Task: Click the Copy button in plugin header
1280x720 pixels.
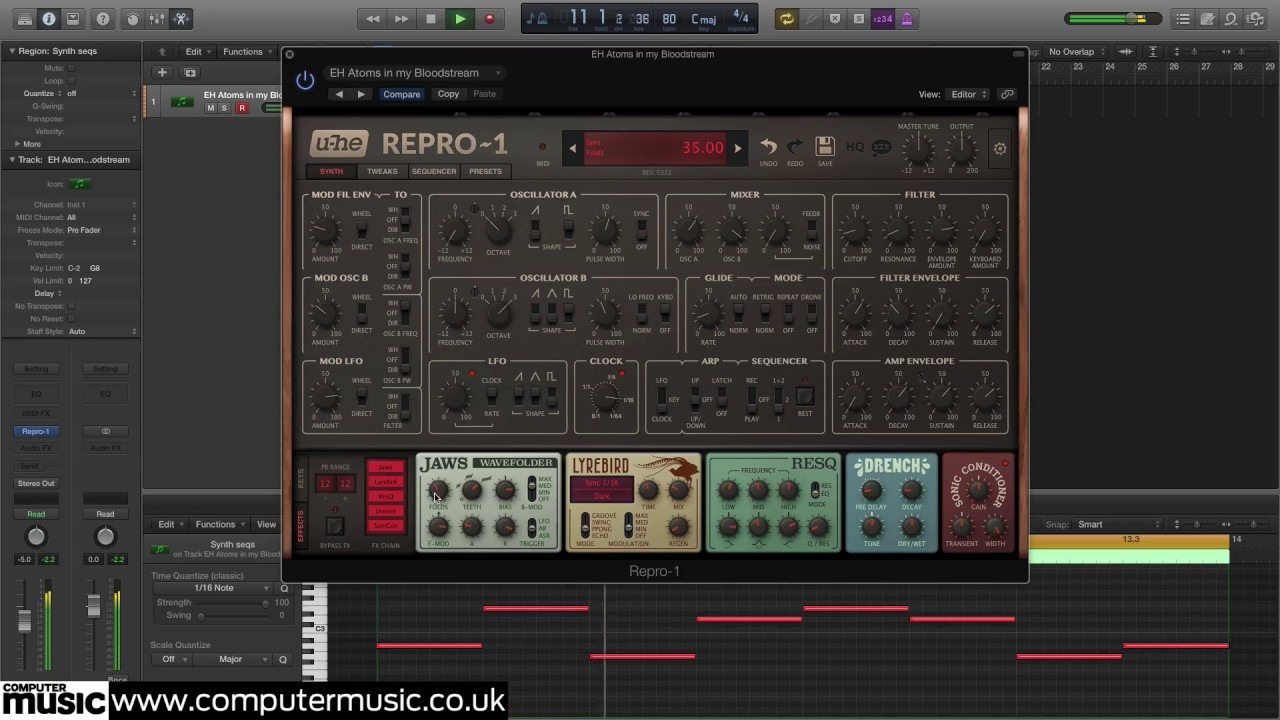Action: coord(448,94)
